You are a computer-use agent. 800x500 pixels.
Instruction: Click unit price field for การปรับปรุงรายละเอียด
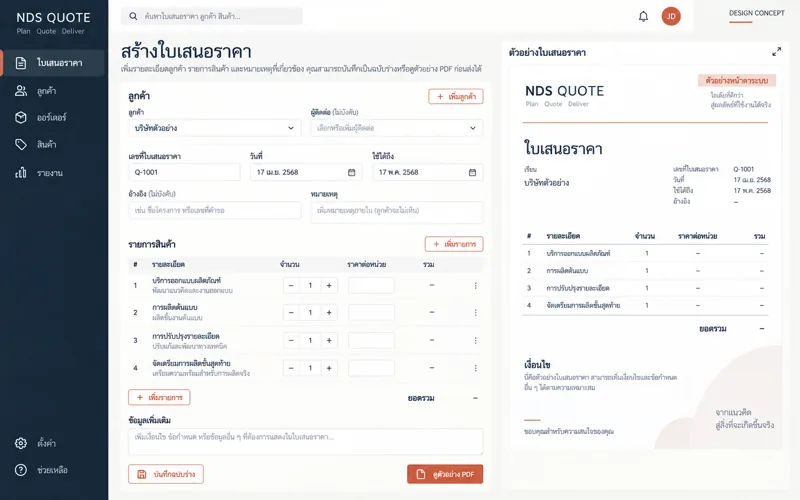(371, 340)
